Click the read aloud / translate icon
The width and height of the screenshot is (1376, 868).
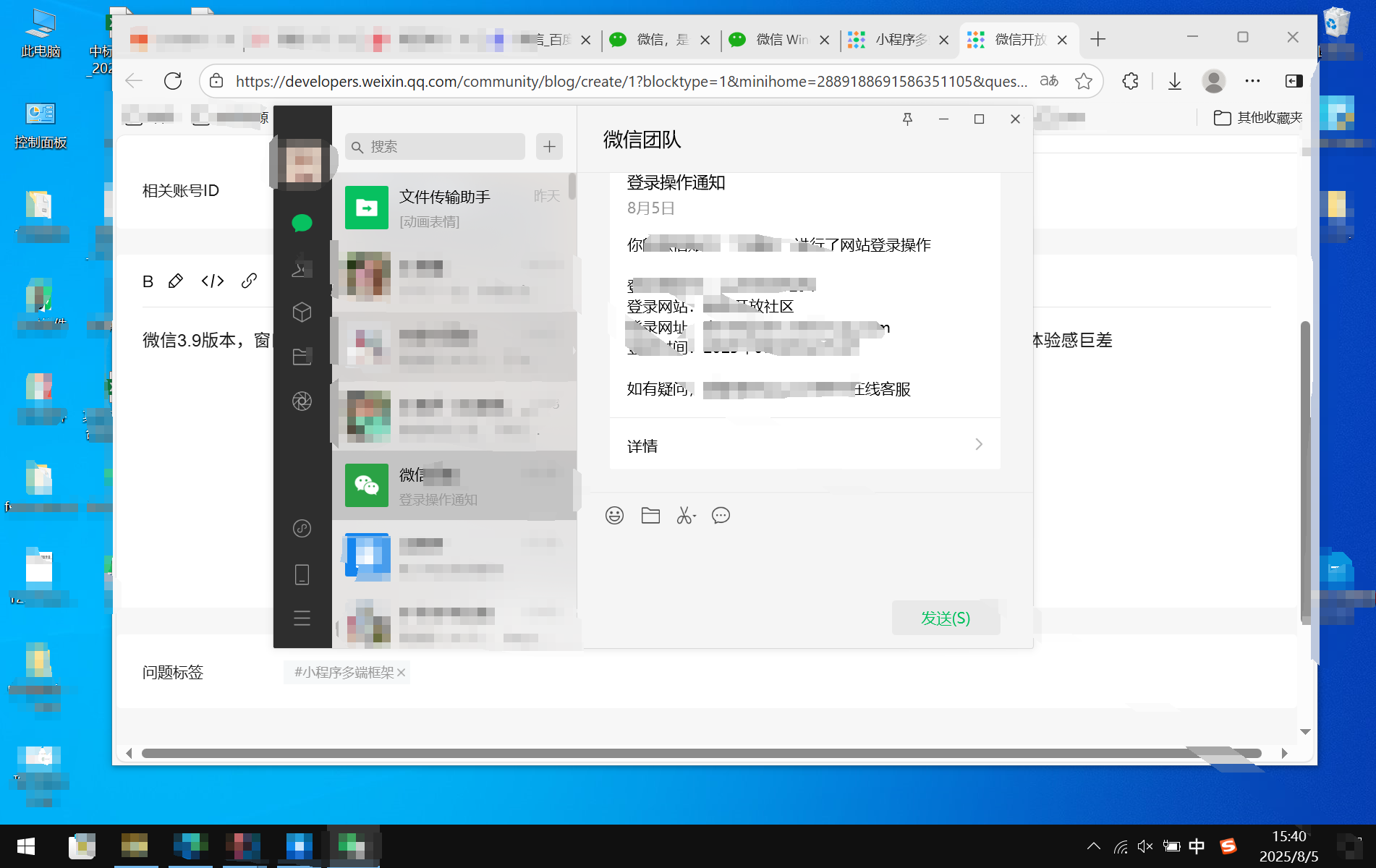1049,81
